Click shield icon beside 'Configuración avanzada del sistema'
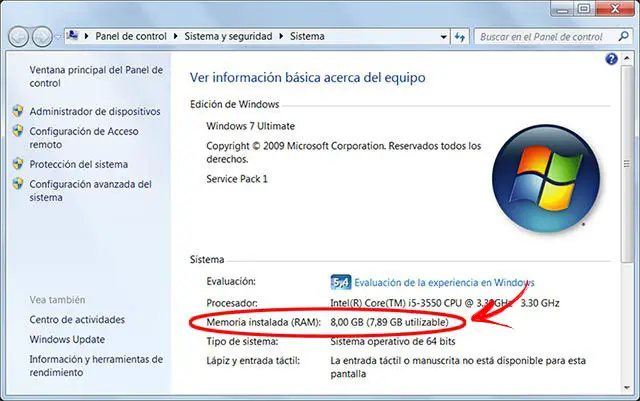The width and height of the screenshot is (640, 401). [18, 184]
